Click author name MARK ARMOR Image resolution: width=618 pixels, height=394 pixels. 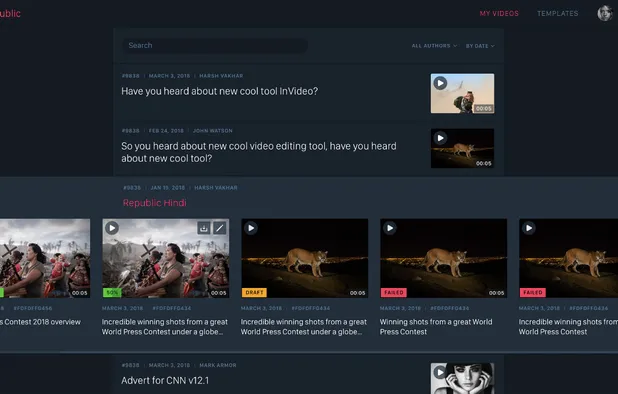point(218,365)
